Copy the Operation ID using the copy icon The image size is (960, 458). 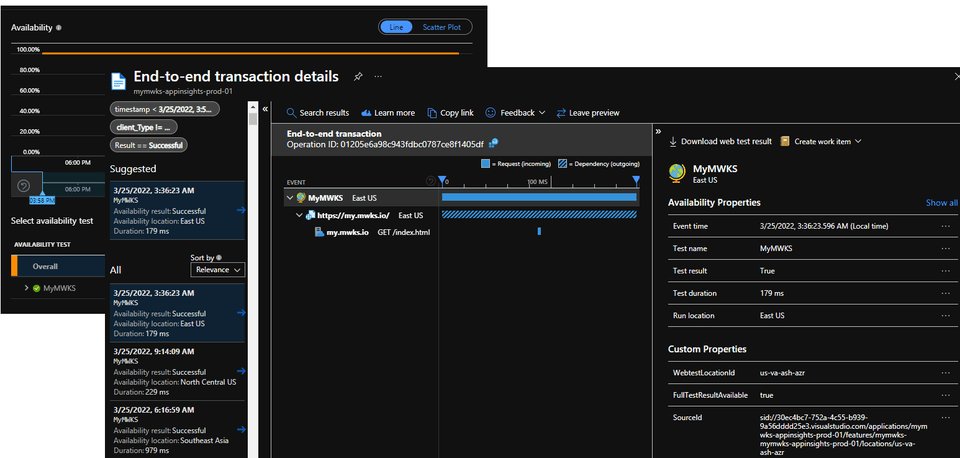coord(493,144)
